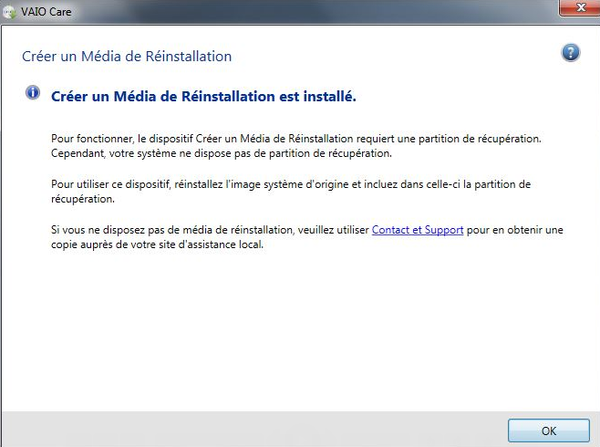Click the page title "Créer un Média de Réinstallation"
The height and width of the screenshot is (447, 600).
pos(127,56)
